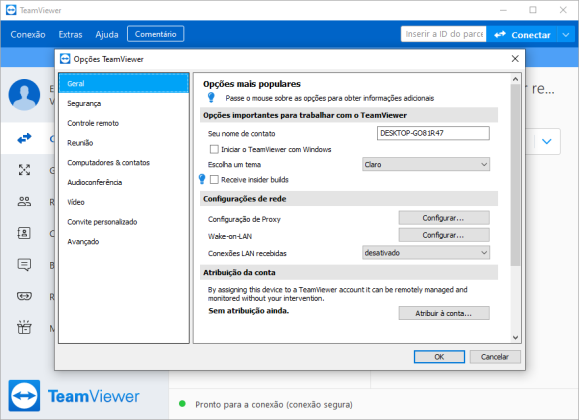Click the lightbulb icon under Opções mais populares
This screenshot has width=579, height=420.
(x=211, y=98)
